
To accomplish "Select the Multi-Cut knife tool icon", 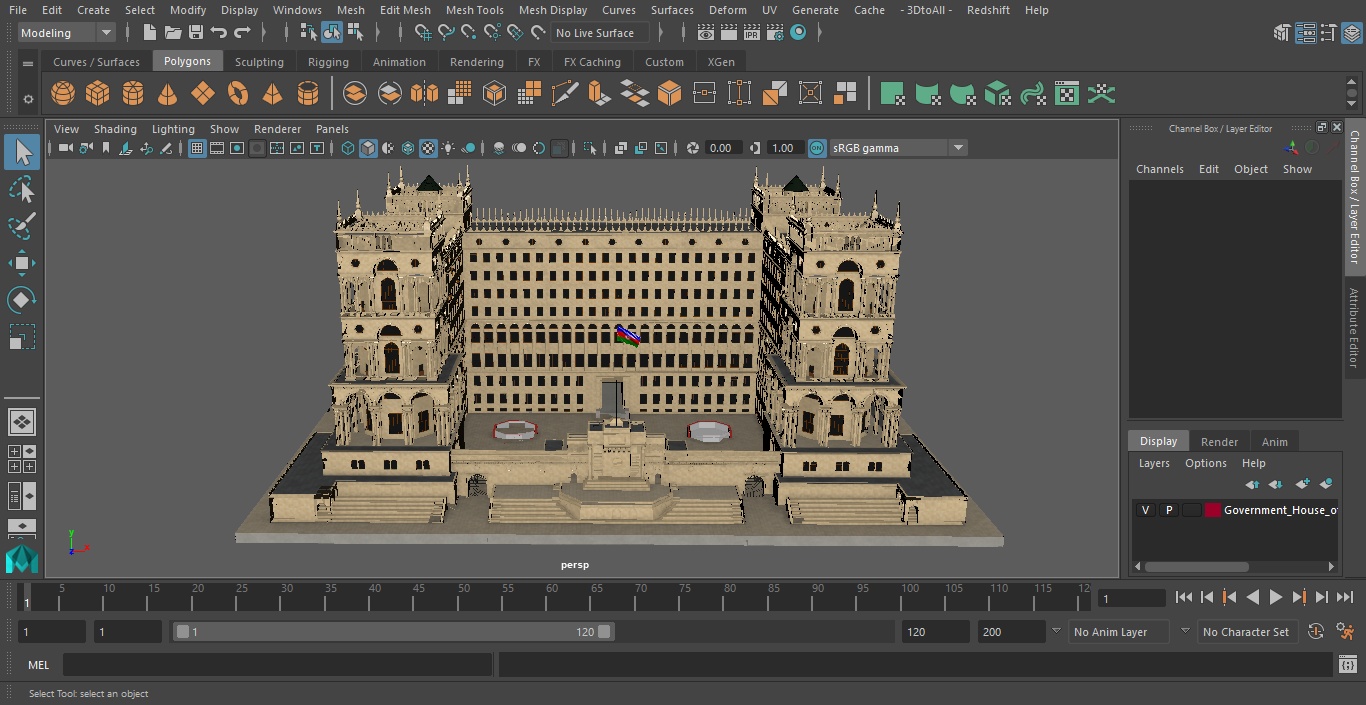I will pos(565,94).
